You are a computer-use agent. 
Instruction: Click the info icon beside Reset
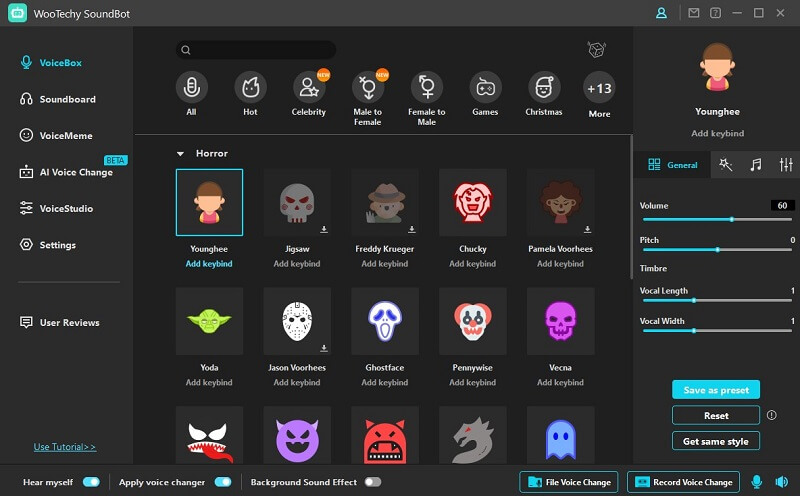pyautogui.click(x=771, y=415)
